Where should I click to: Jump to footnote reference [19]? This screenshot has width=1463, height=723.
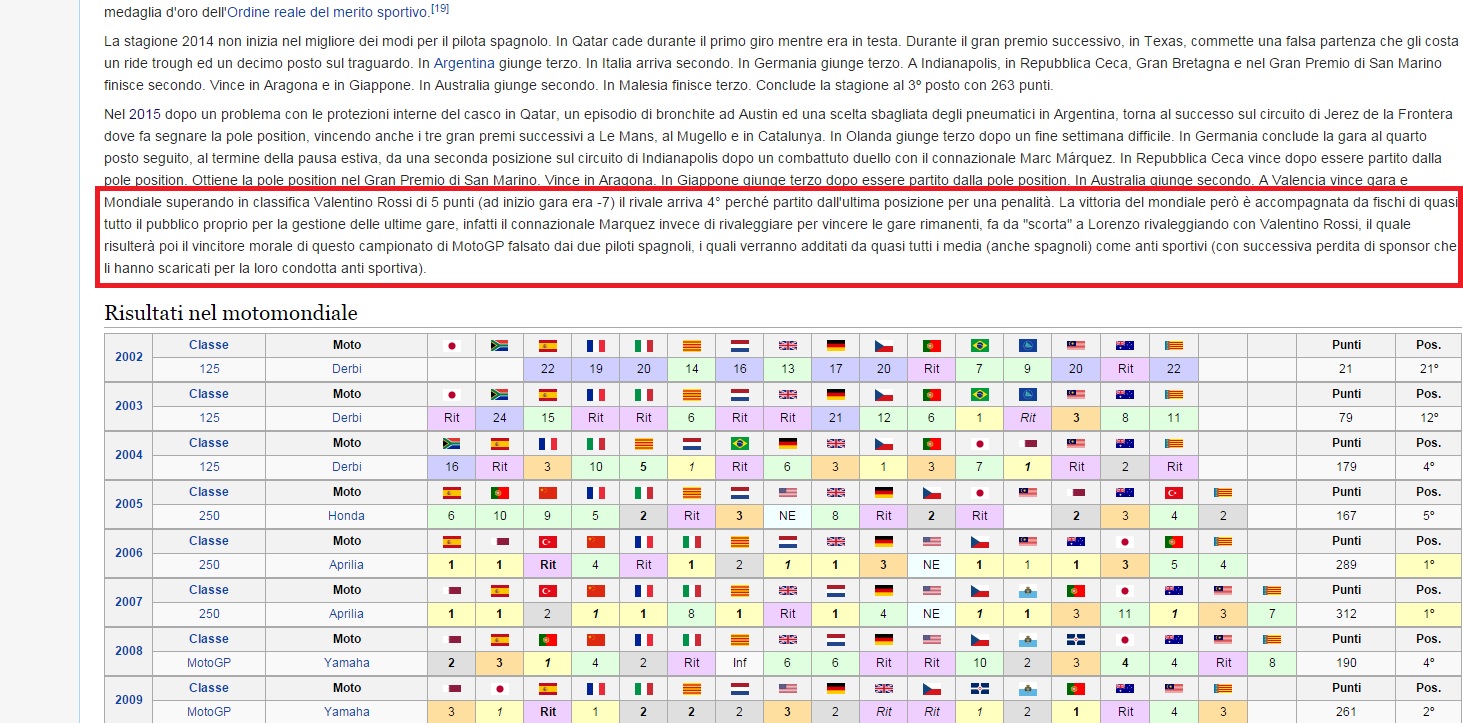[x=439, y=9]
